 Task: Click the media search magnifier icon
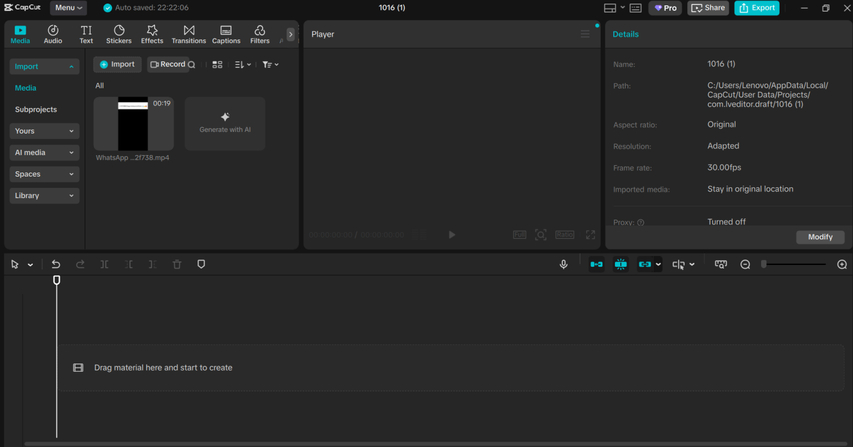[x=191, y=65]
